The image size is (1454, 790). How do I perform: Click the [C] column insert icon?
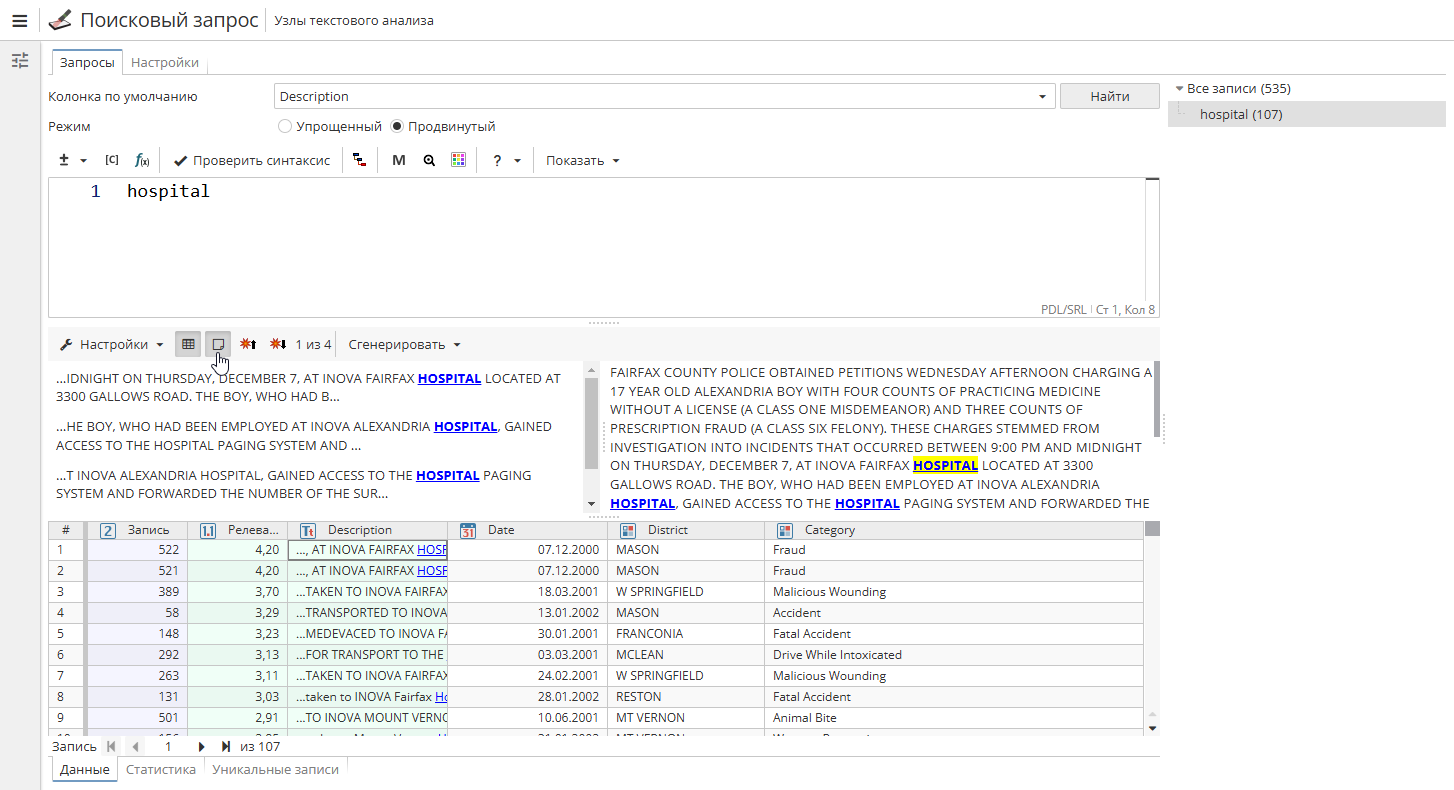coord(112,160)
